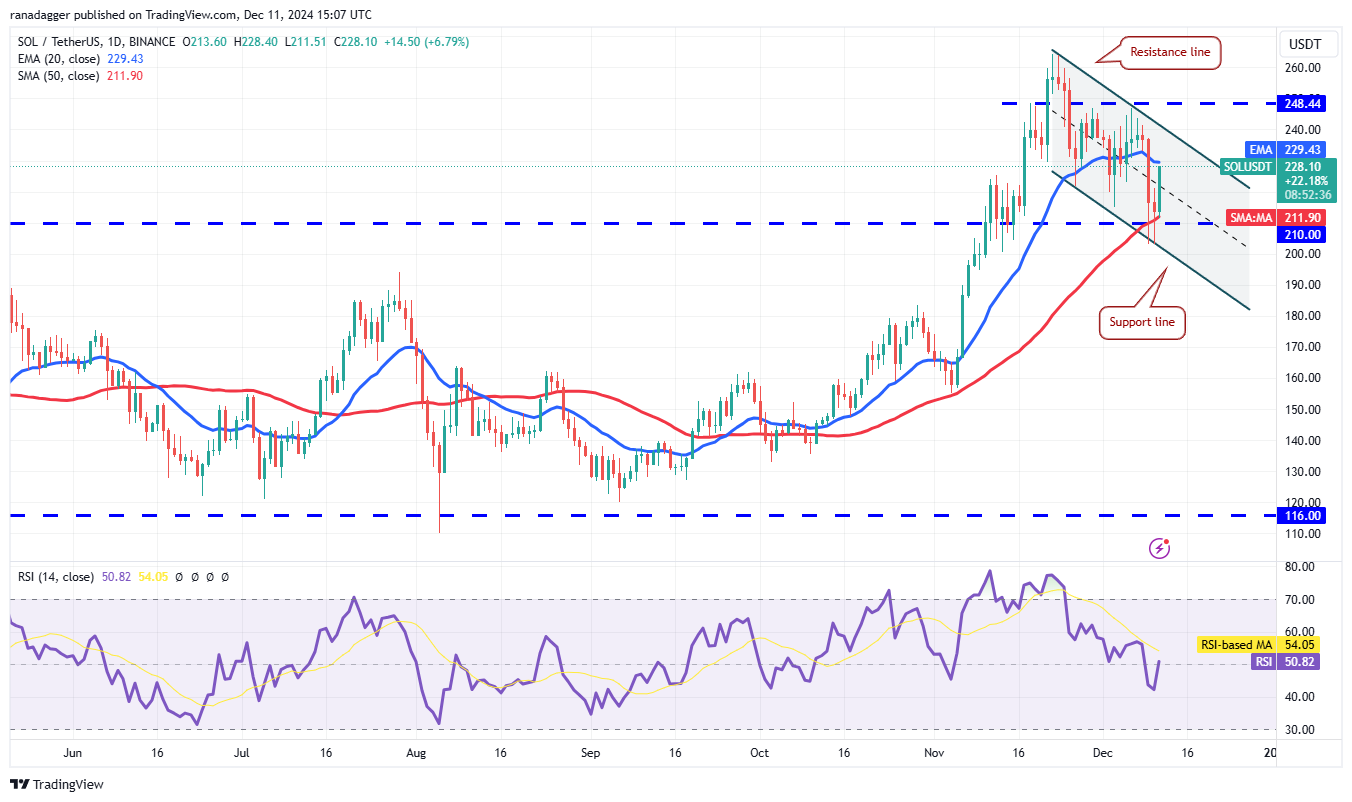
Task: Click the open value O213.60
Action: pyautogui.click(x=207, y=42)
